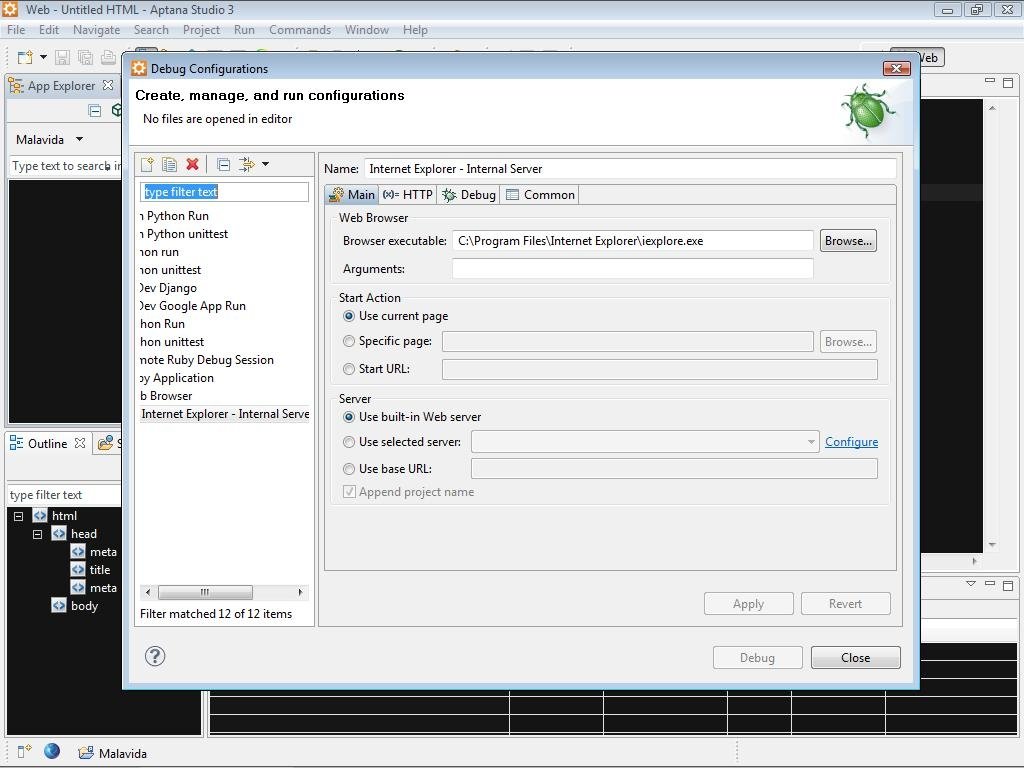Screen dimensions: 1024x768
Task: Click the filter launch configurations icon
Action: [246, 165]
